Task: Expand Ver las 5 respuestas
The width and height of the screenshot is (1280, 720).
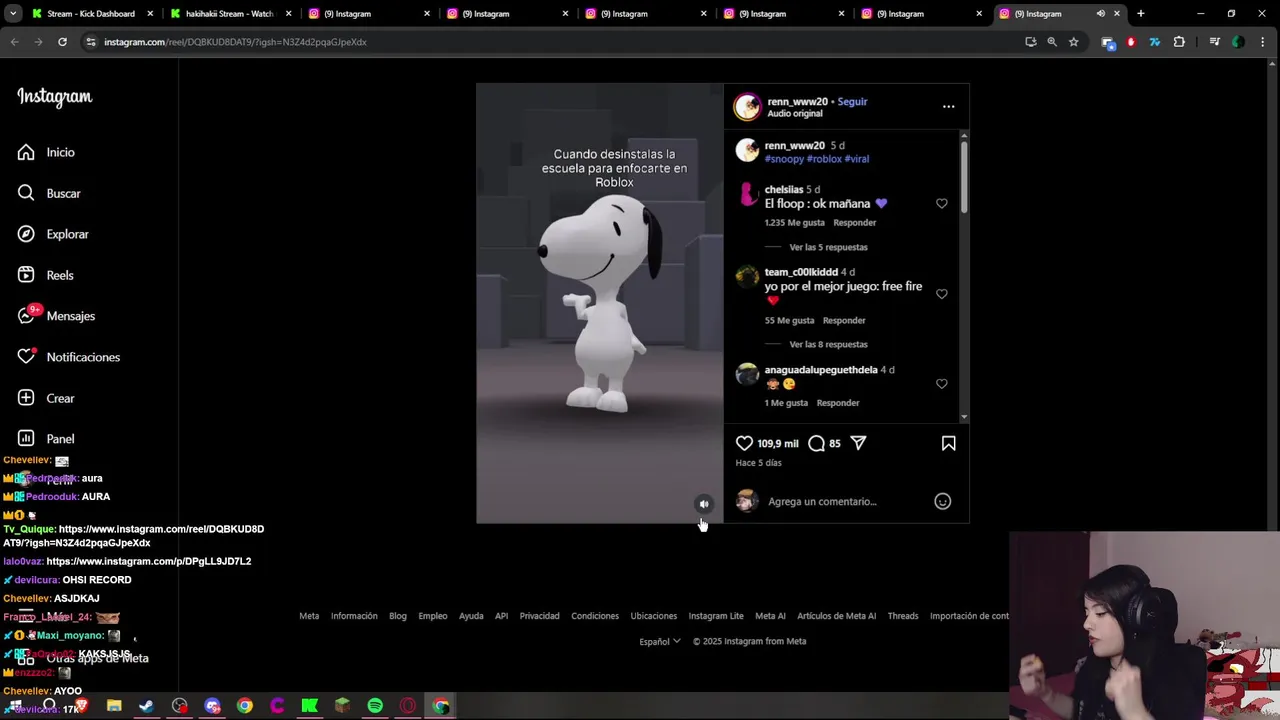Action: (828, 247)
